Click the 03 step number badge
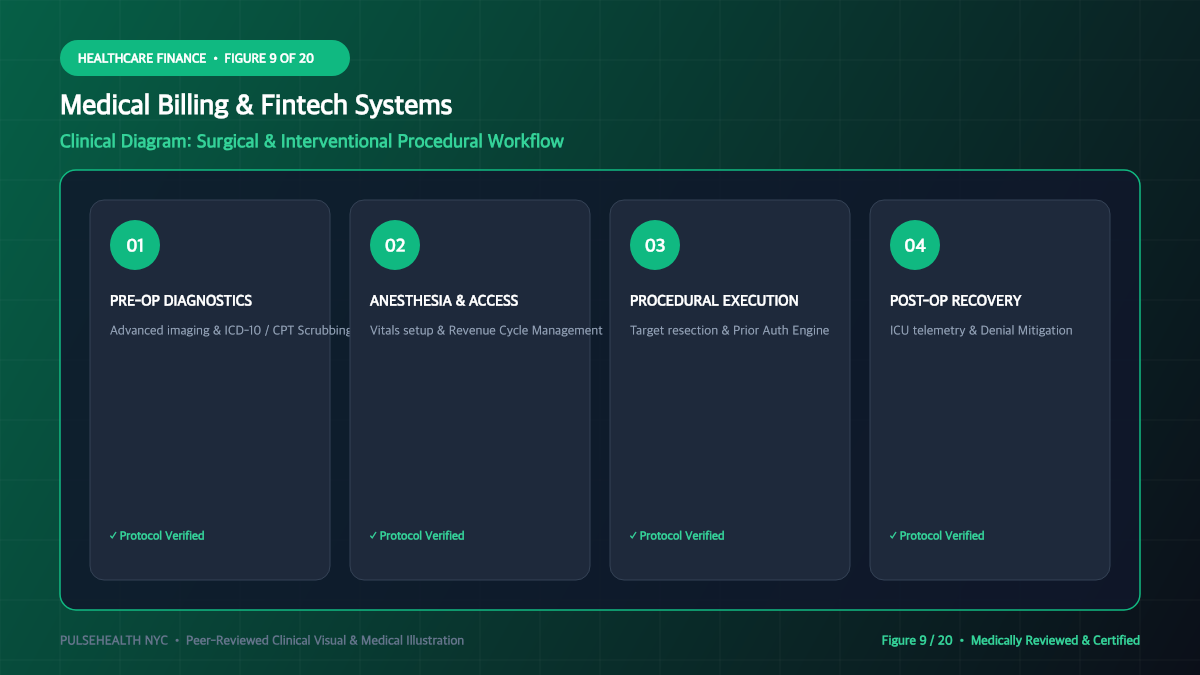 (x=655, y=245)
